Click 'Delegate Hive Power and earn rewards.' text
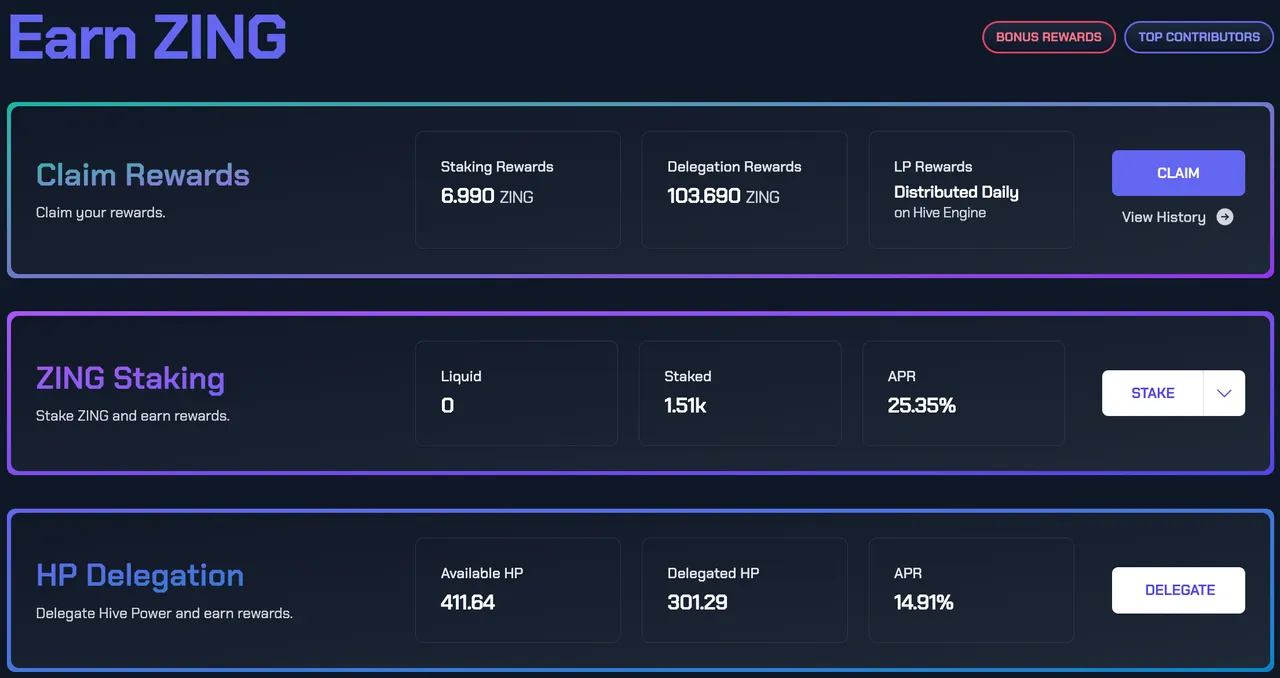The image size is (1280, 678). click(x=164, y=613)
